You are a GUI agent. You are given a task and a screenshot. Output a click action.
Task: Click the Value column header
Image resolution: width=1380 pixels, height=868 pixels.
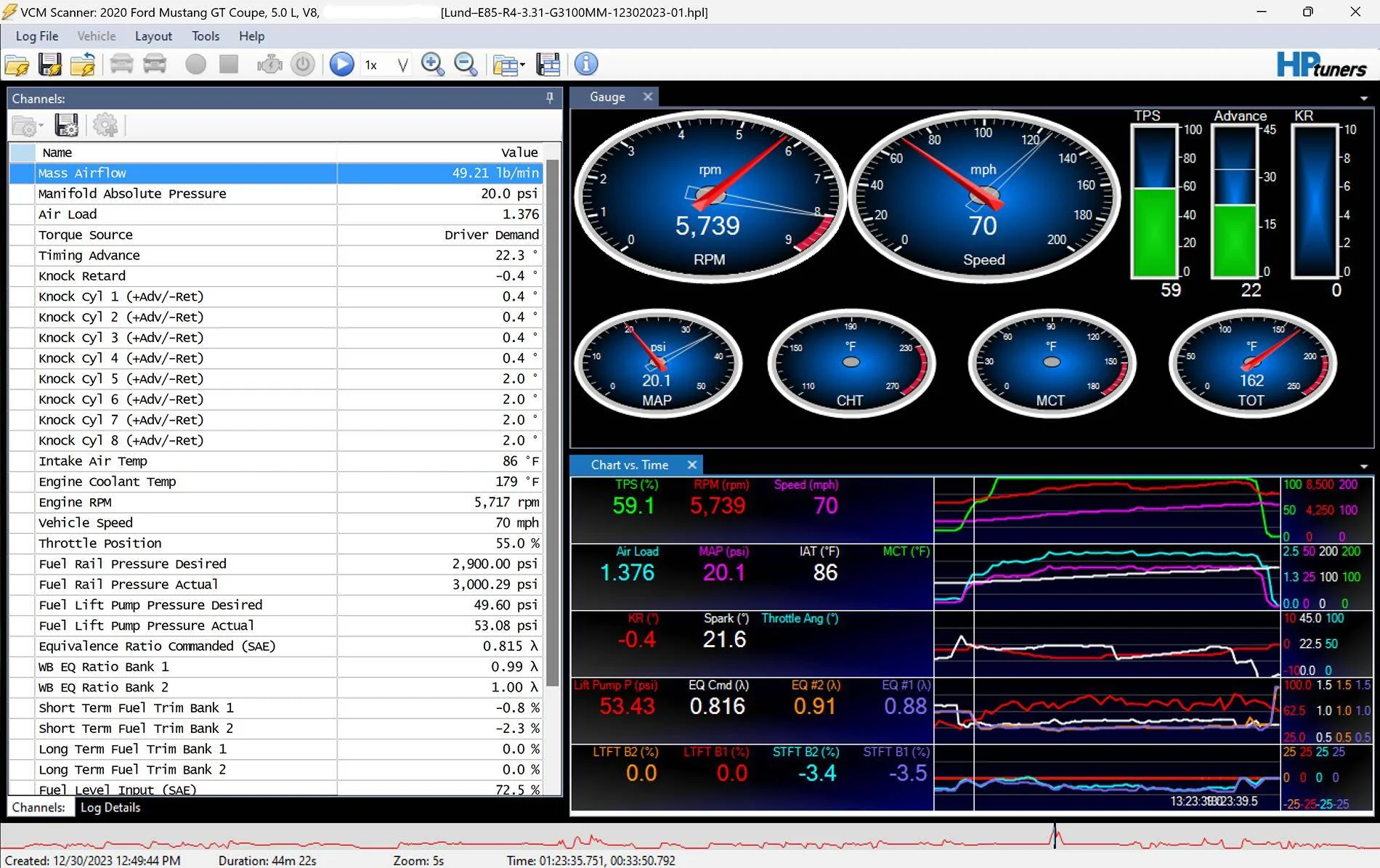click(440, 153)
